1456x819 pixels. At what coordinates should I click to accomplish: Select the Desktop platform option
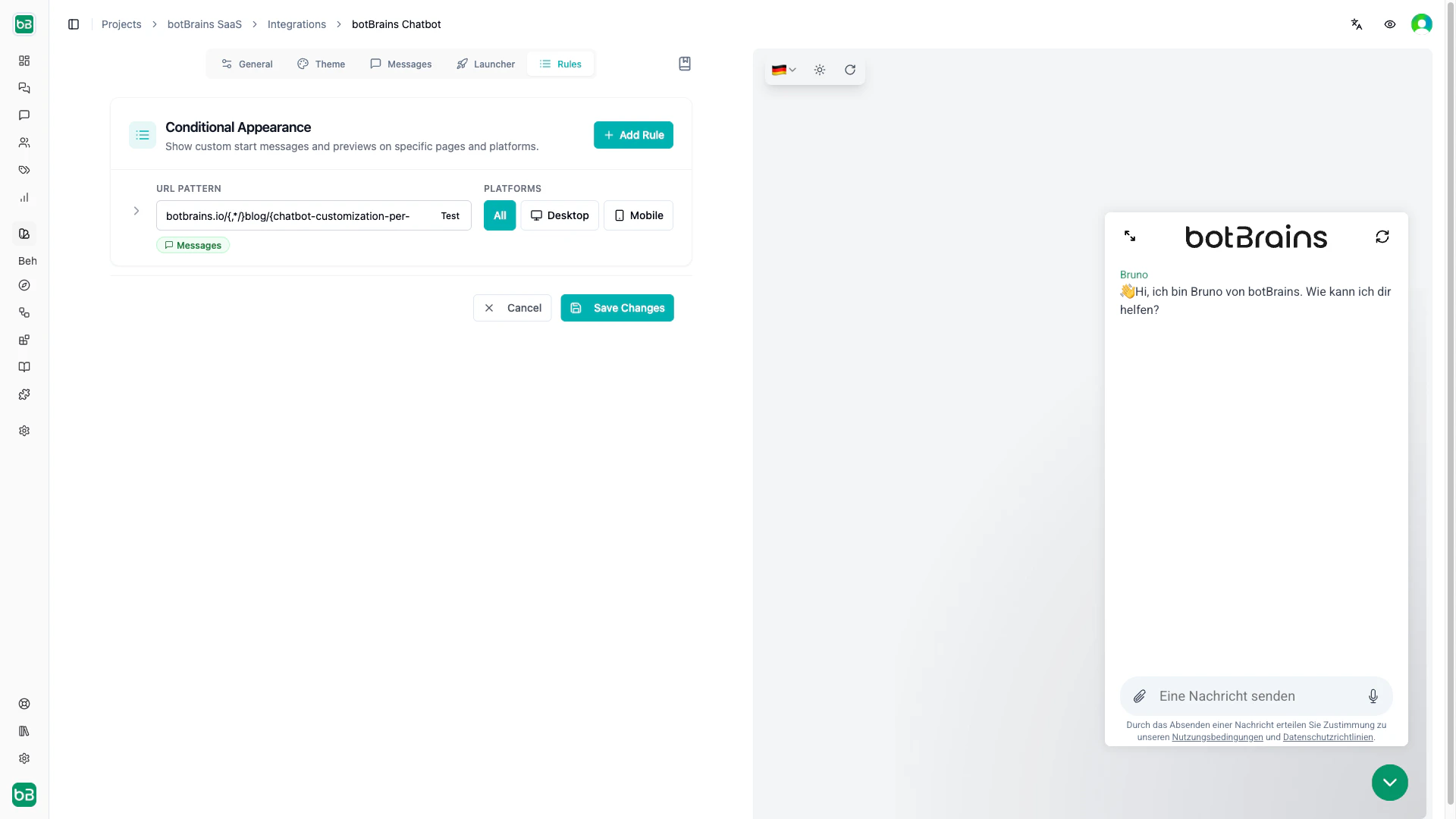tap(560, 215)
